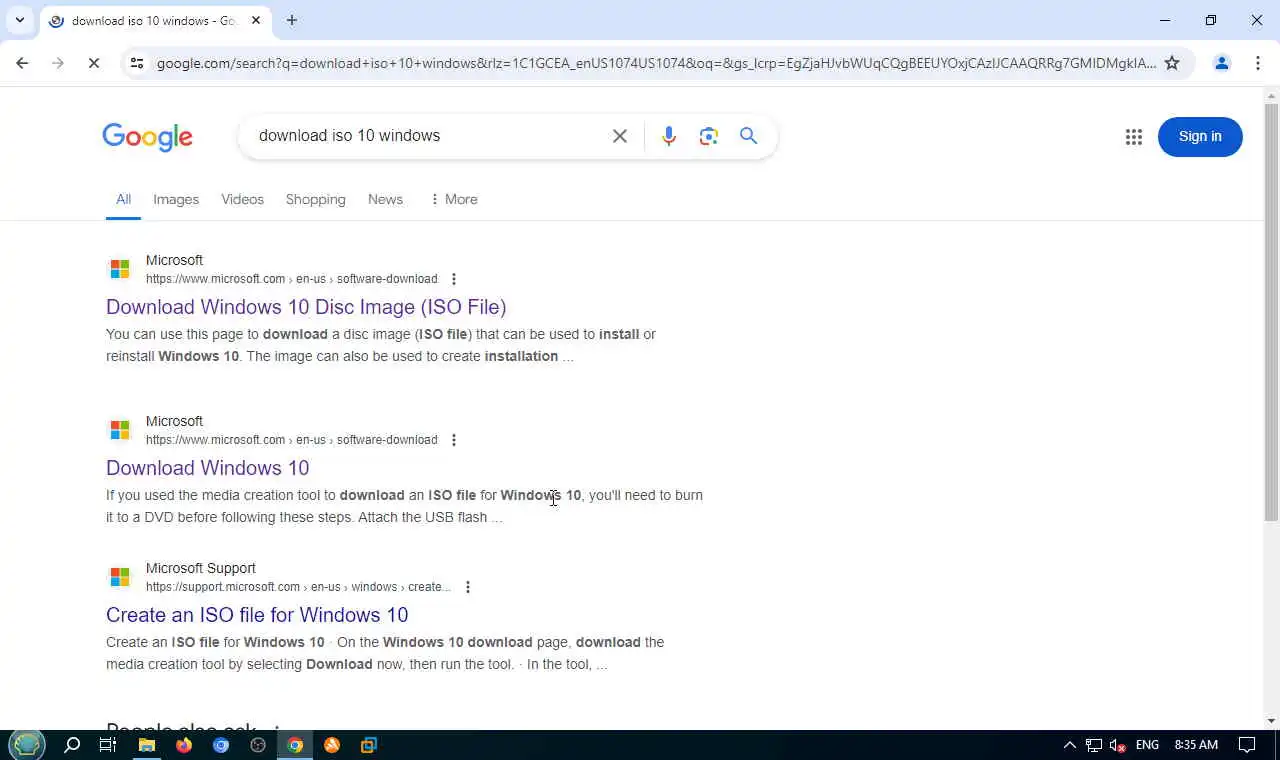Open 'Download Windows 10 Disc Image (ISO File)' link
This screenshot has height=760, width=1280.
[306, 307]
